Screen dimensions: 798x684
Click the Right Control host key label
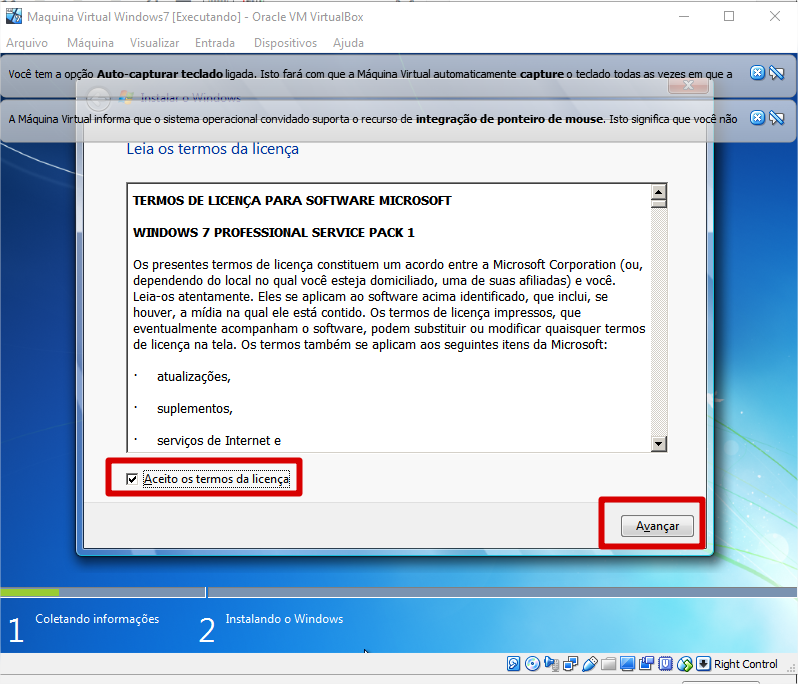pyautogui.click(x=746, y=664)
